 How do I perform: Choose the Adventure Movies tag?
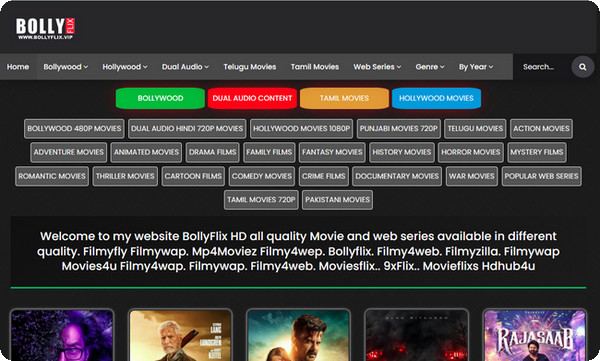(x=68, y=152)
